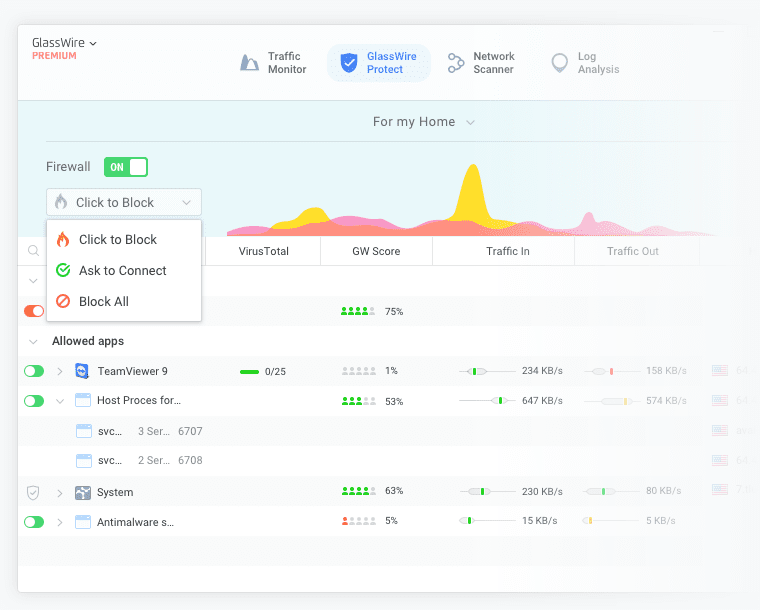Click the US flag in Host Process row

click(720, 401)
